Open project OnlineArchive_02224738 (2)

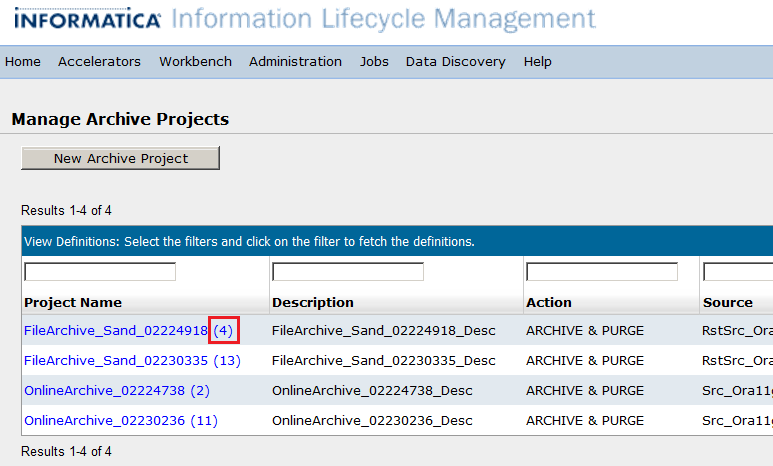point(117,391)
